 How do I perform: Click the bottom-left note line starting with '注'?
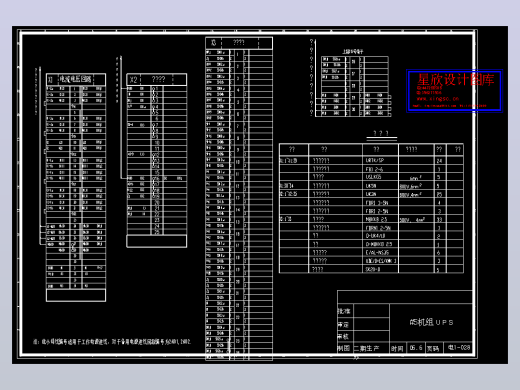112,342
